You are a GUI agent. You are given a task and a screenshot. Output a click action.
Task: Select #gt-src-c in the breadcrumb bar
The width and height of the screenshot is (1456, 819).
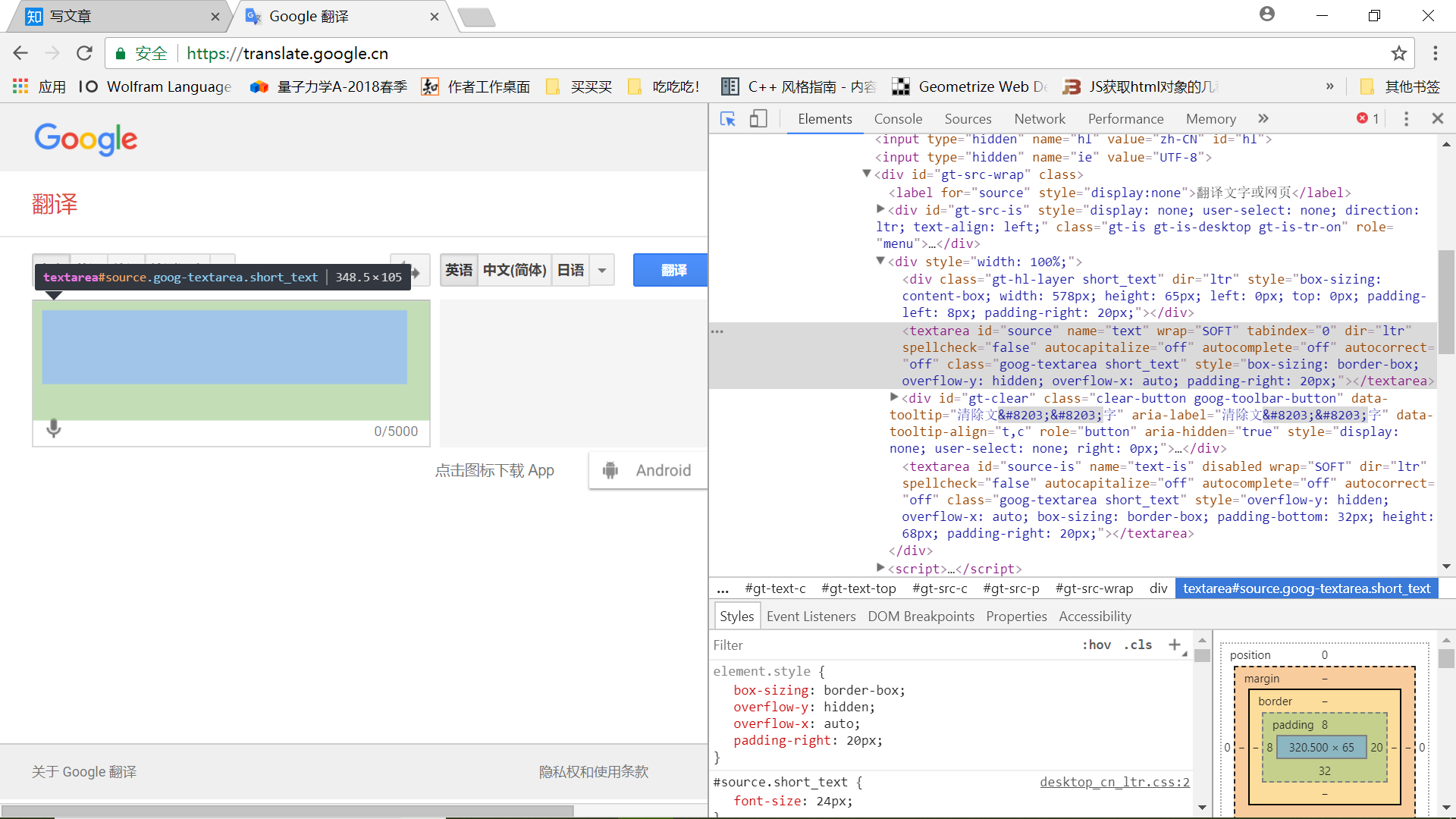(x=940, y=588)
